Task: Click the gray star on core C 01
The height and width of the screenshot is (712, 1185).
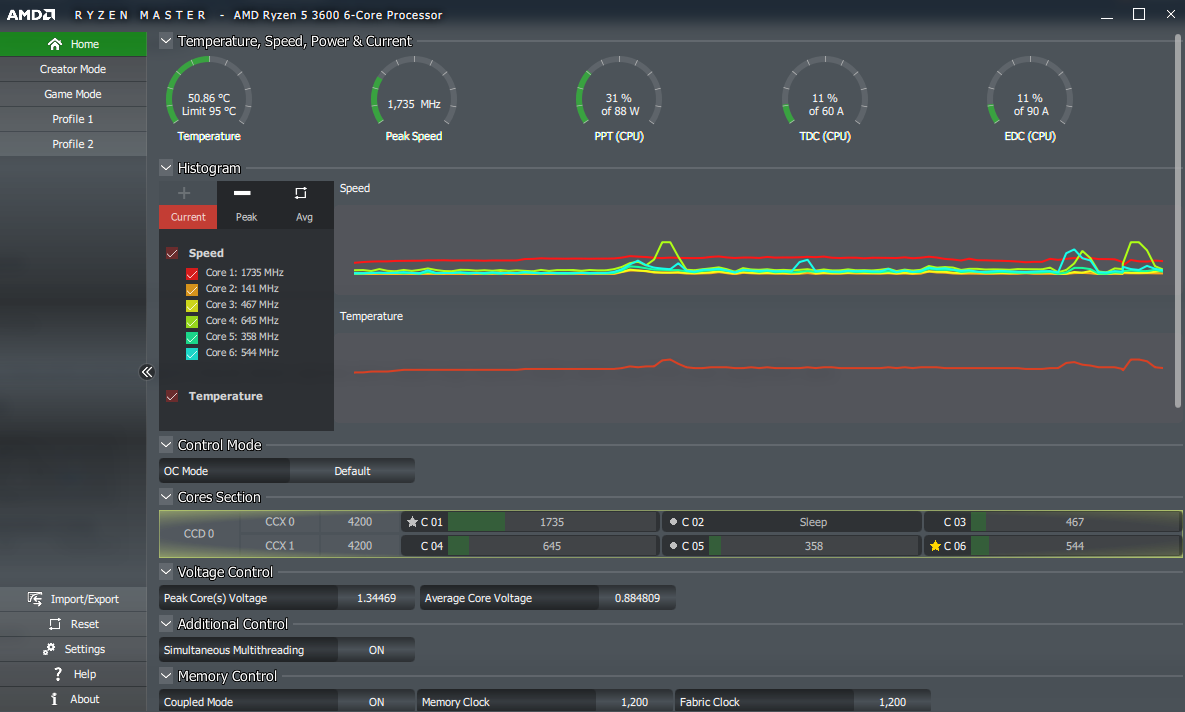Action: coord(412,522)
